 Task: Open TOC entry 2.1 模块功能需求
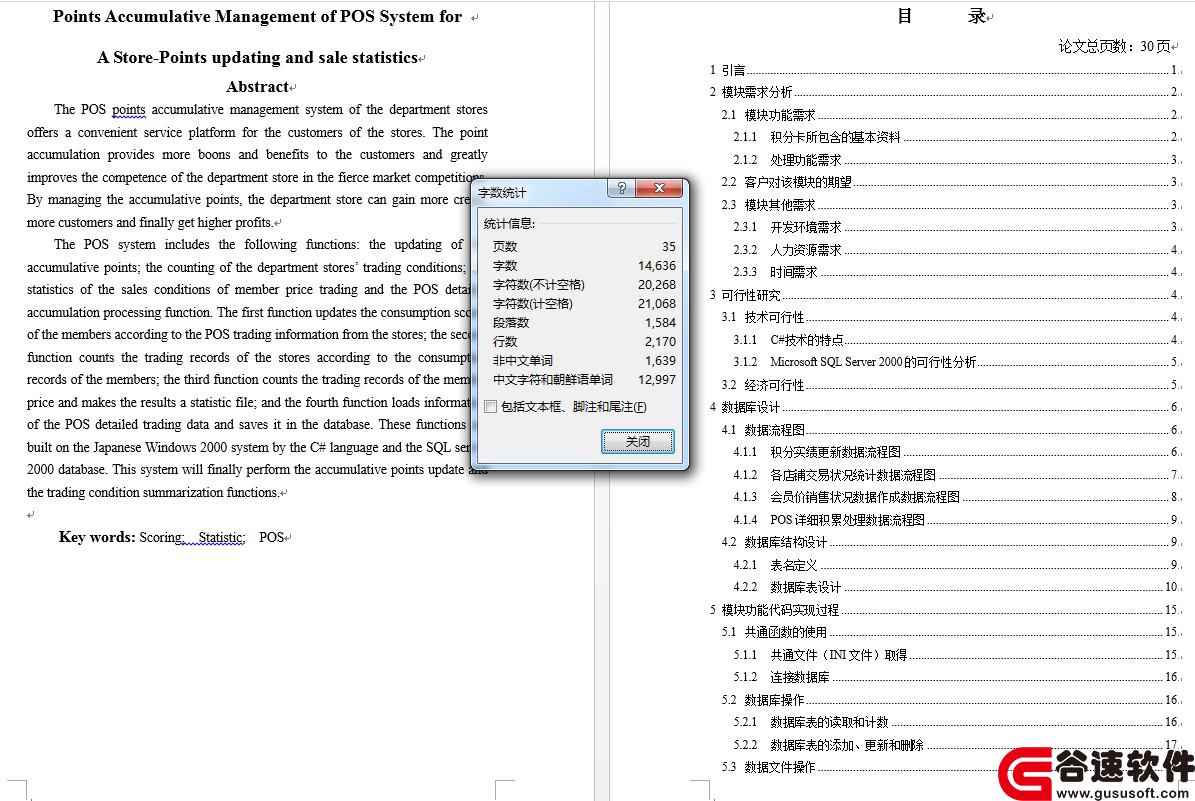click(950, 115)
